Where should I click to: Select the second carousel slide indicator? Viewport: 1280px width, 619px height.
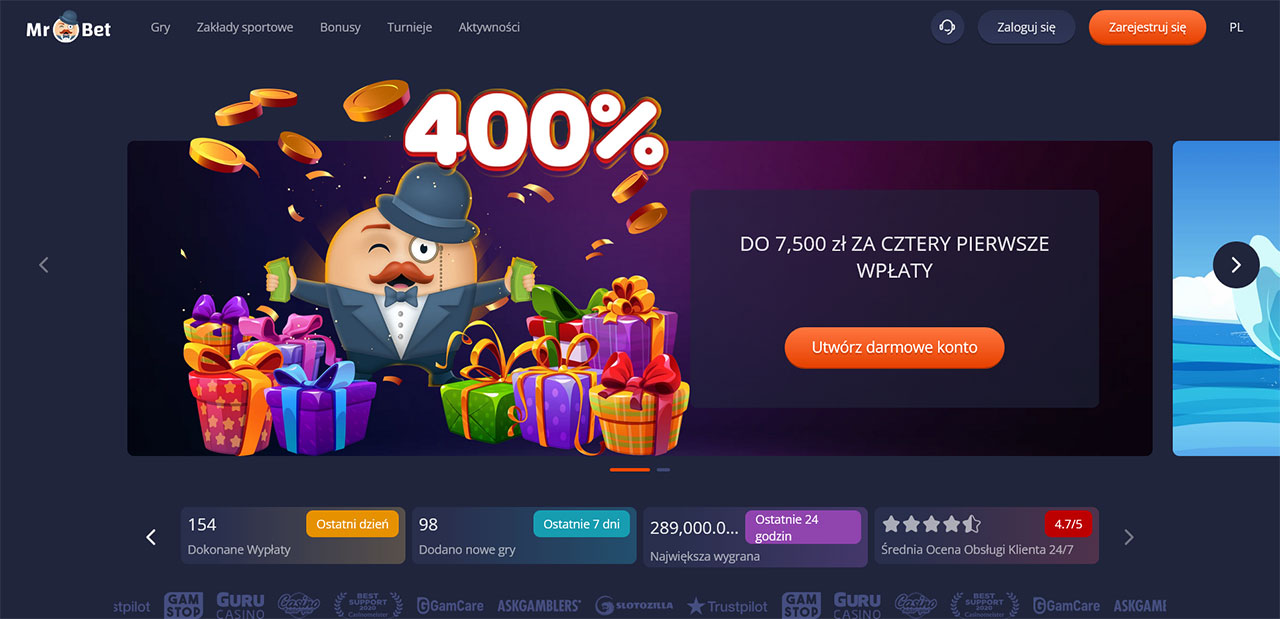(663, 469)
